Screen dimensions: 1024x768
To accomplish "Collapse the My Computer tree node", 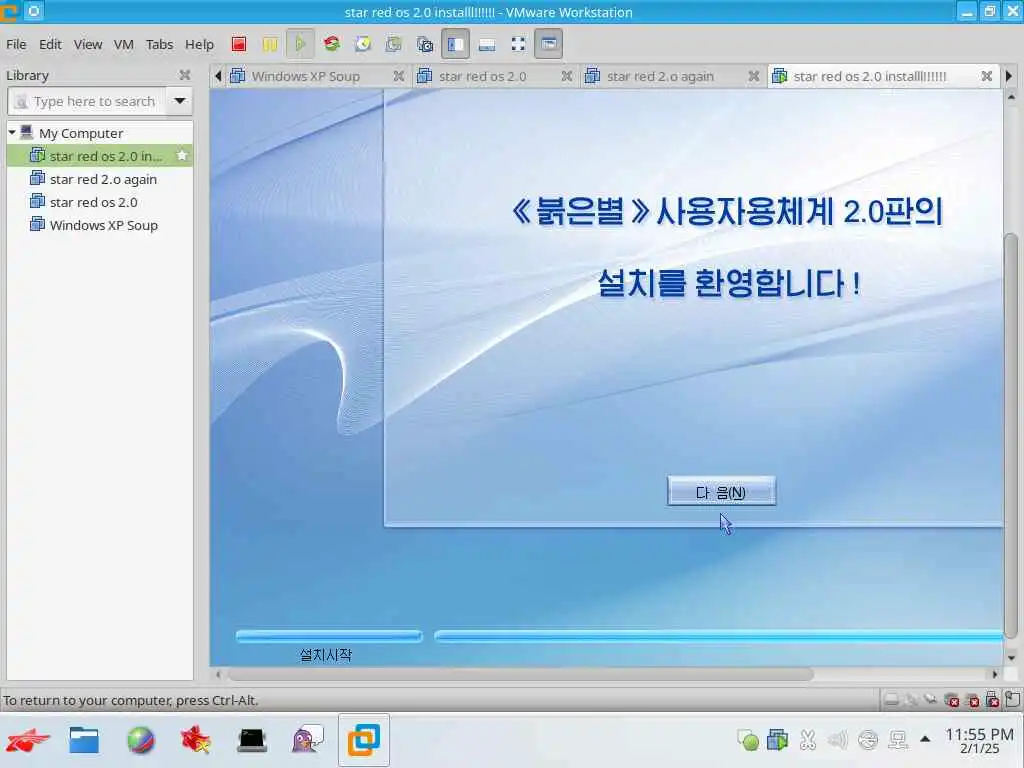I will [x=12, y=133].
